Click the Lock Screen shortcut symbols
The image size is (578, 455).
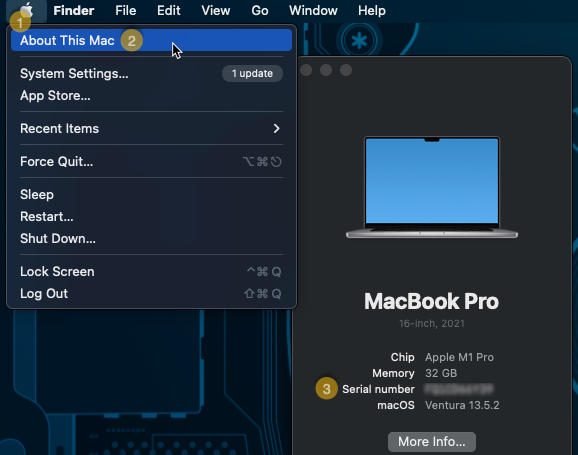(x=264, y=271)
